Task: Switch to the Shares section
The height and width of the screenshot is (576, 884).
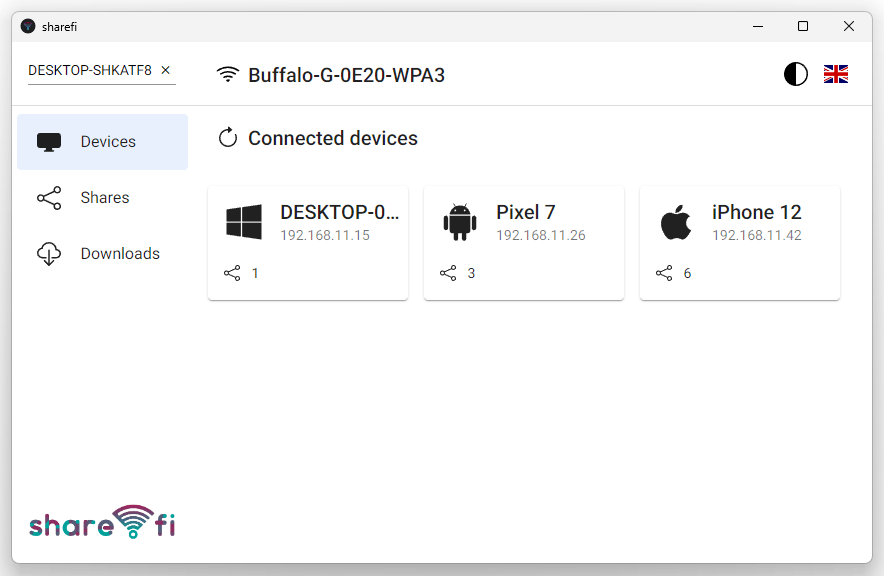Action: (103, 198)
